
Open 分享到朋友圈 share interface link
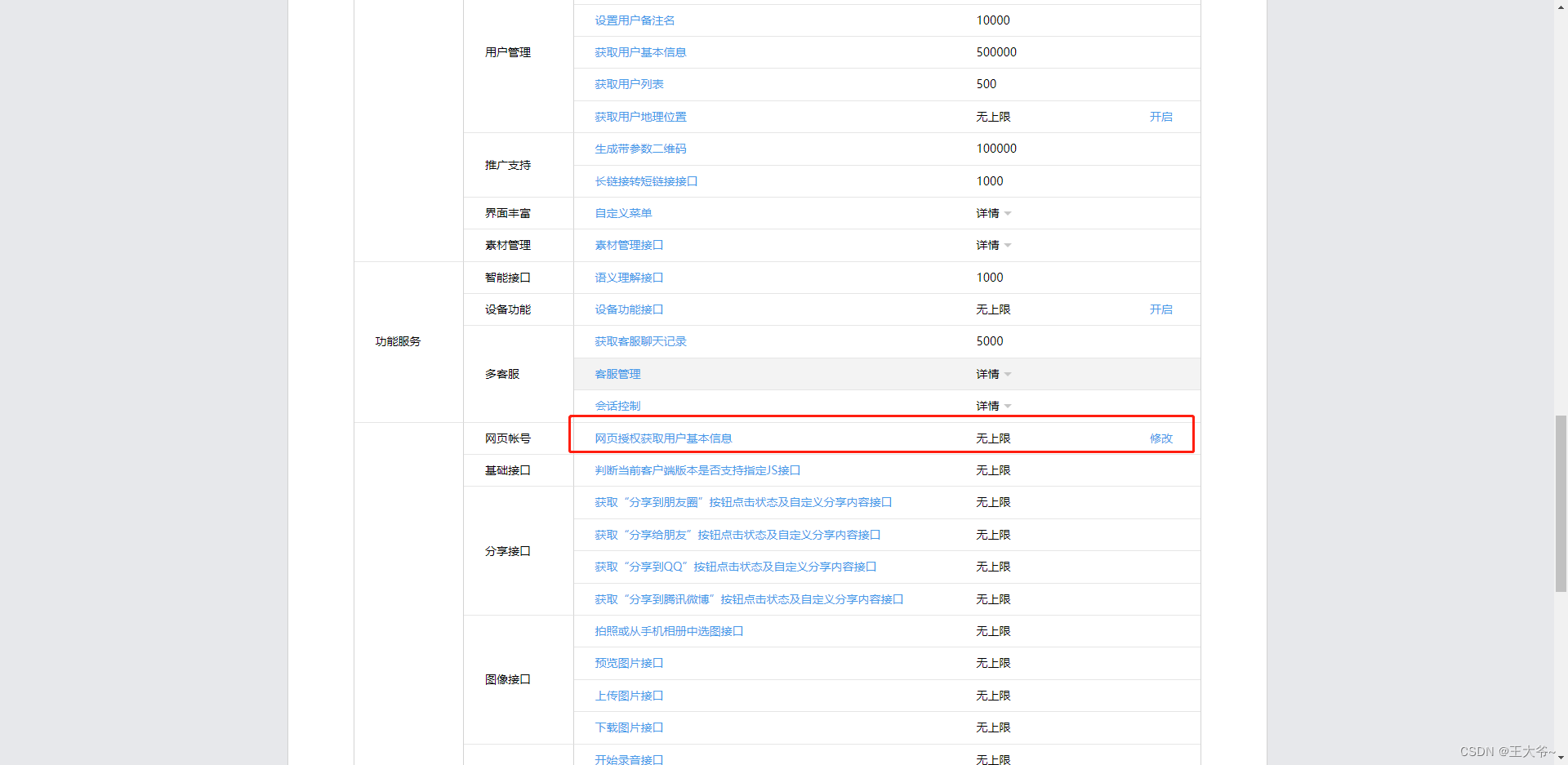coord(743,502)
